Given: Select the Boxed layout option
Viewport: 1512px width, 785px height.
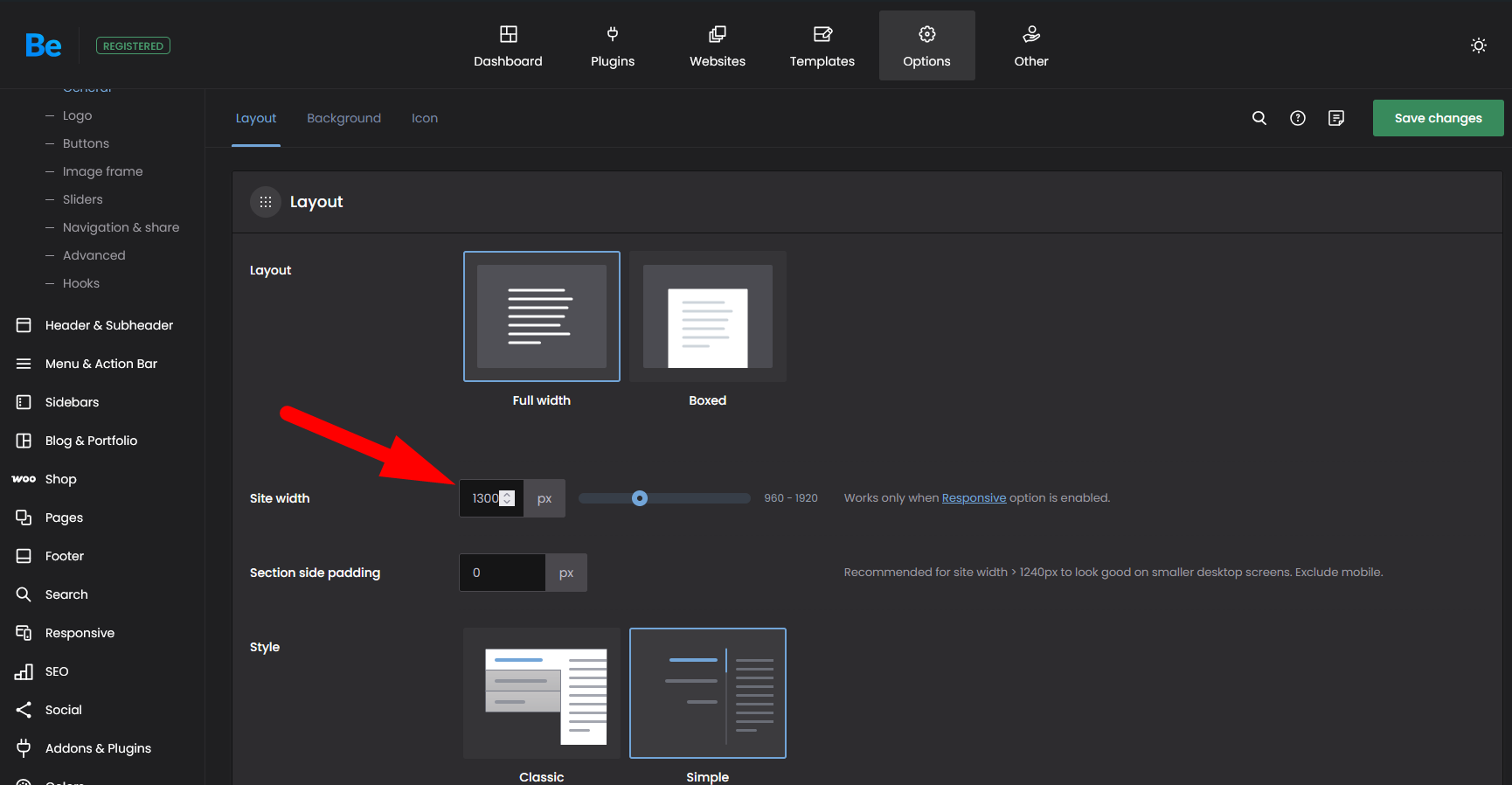Looking at the screenshot, I should pyautogui.click(x=708, y=316).
